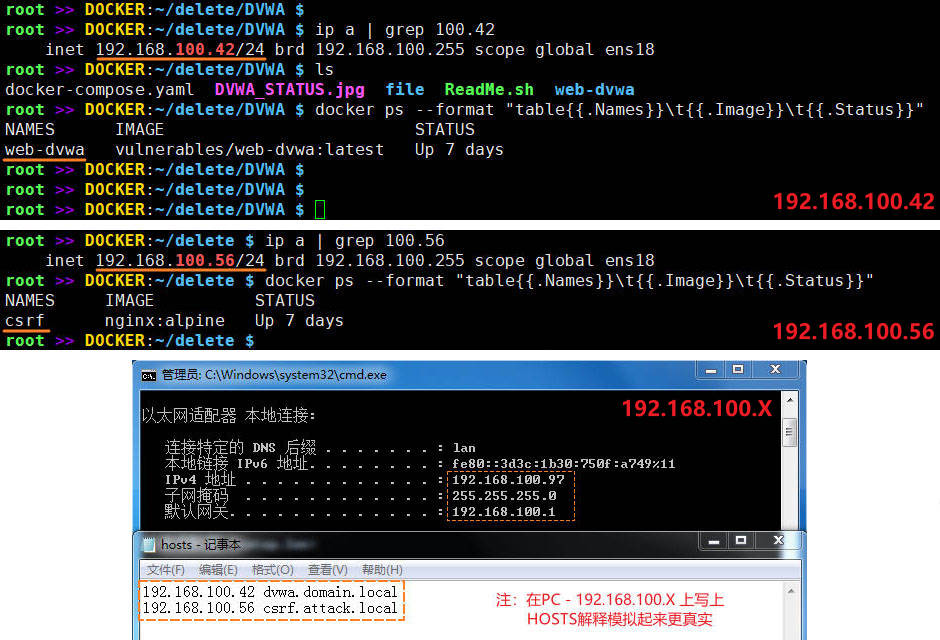Viewport: 940px width, 640px height.
Task: Click DVWA_STATUS.jpg in the ls output
Action: pyautogui.click(x=290, y=90)
